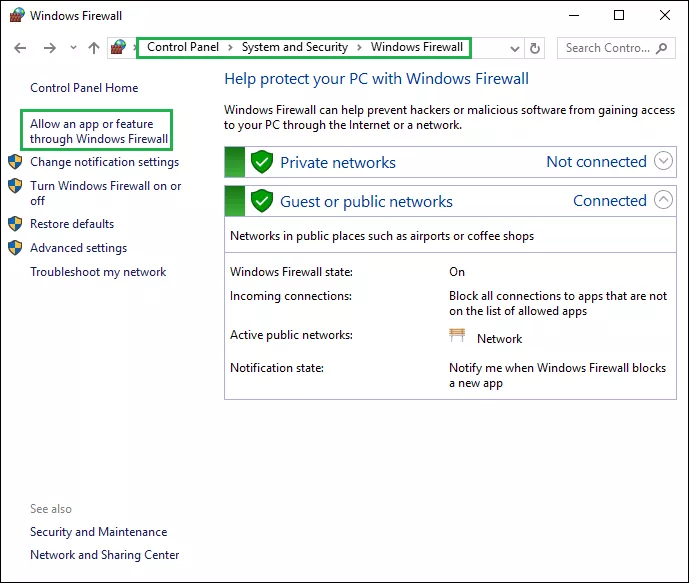Minimize the Windows Firewall window
689x583 pixels.
(573, 15)
